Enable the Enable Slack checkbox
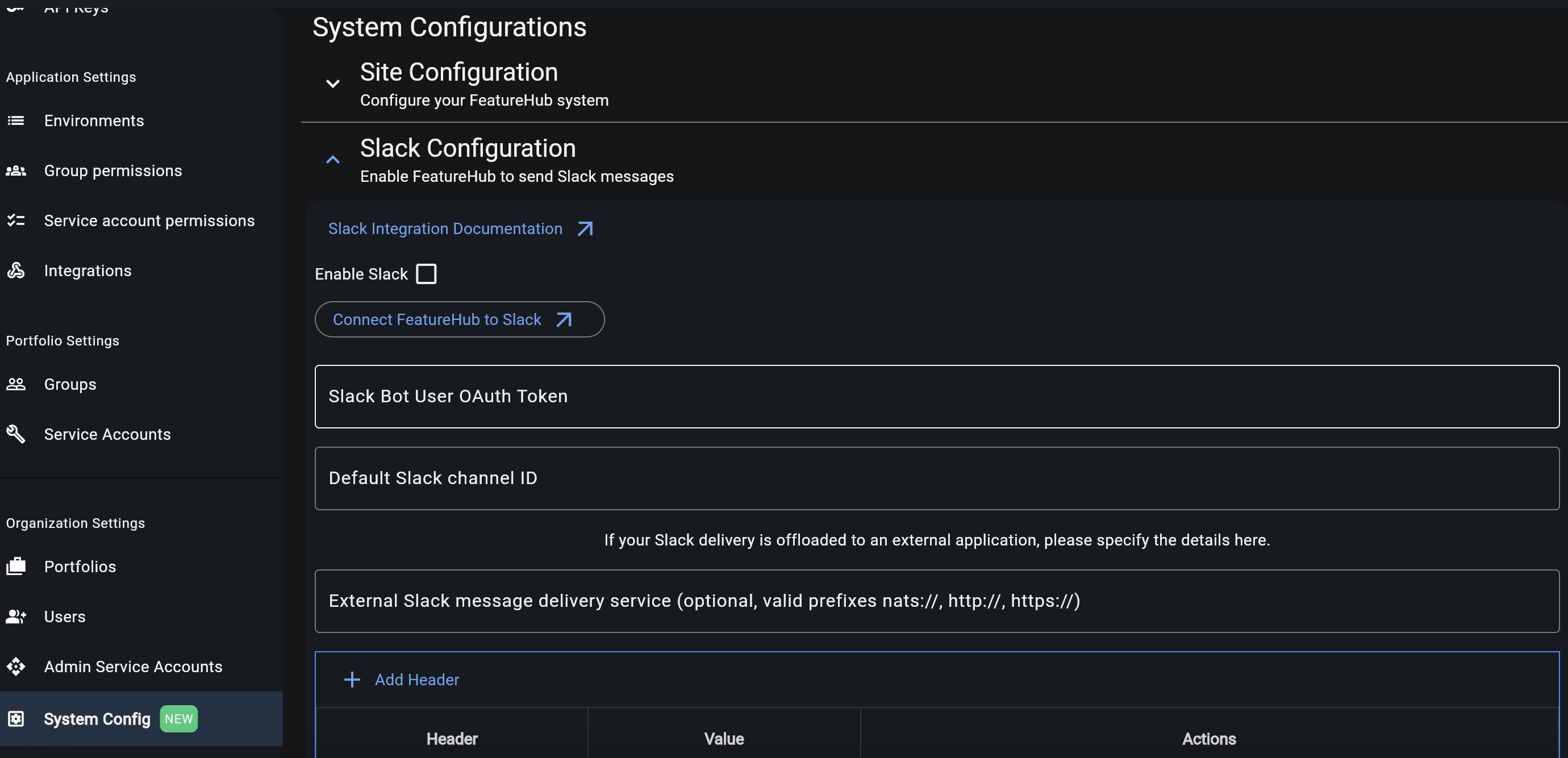 coord(427,273)
